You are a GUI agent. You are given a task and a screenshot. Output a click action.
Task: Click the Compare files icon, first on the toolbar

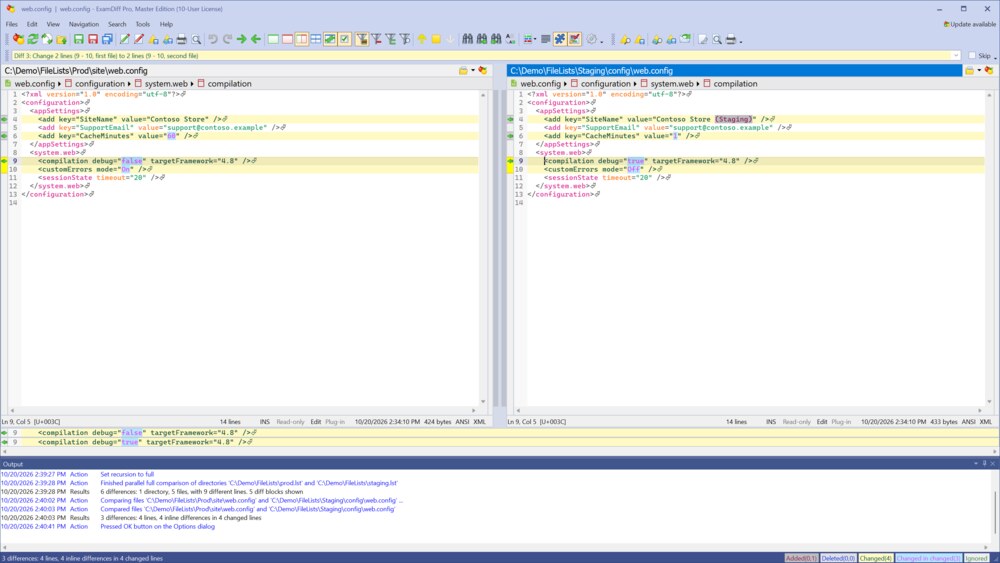[18, 40]
